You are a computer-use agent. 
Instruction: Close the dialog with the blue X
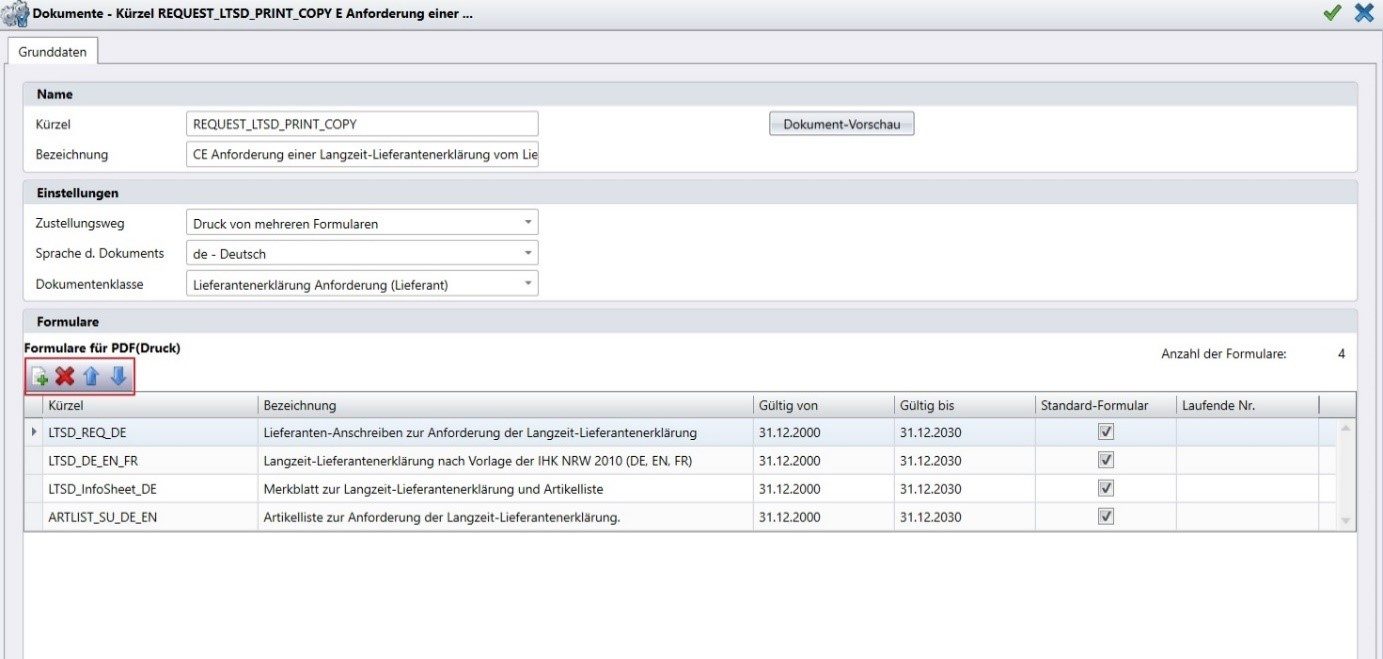(1364, 13)
